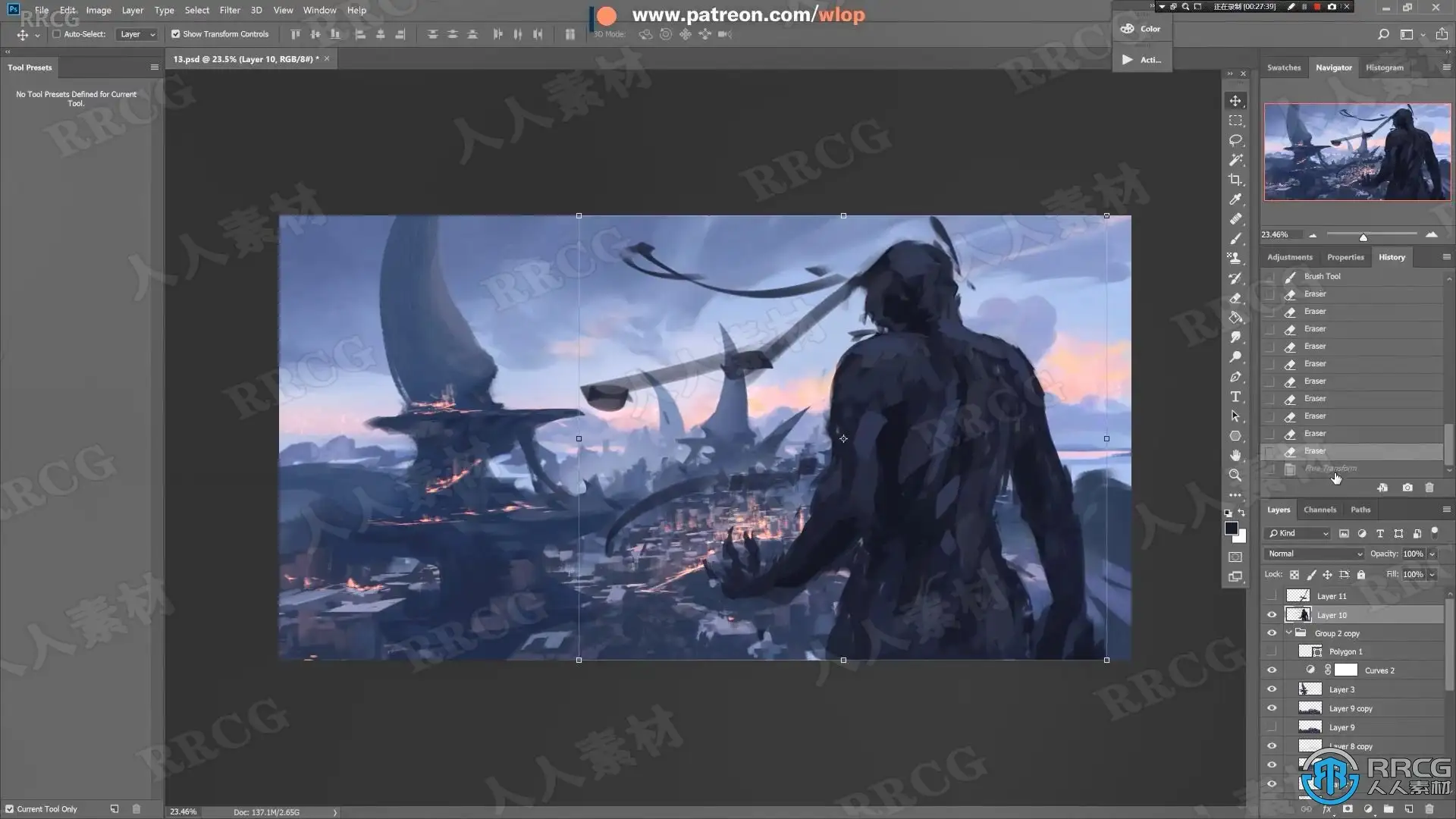Click the foreground color swatch
Image resolution: width=1456 pixels, height=819 pixels.
[1232, 529]
